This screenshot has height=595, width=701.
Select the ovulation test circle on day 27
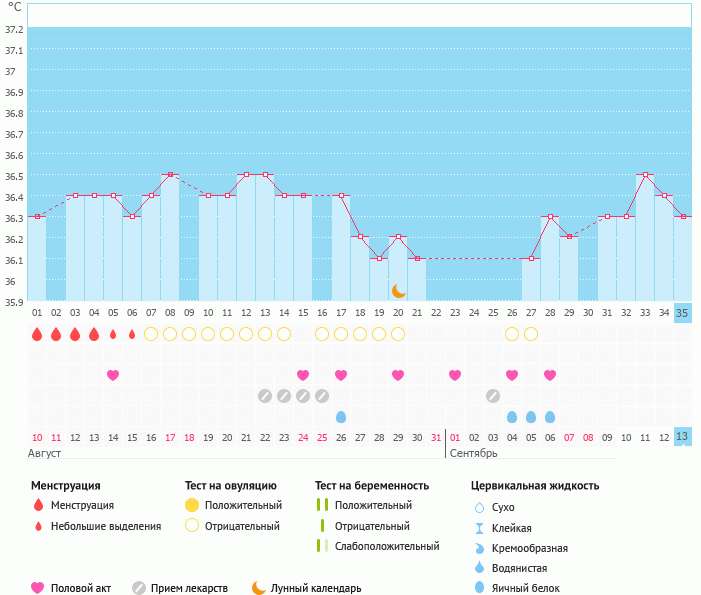(531, 334)
